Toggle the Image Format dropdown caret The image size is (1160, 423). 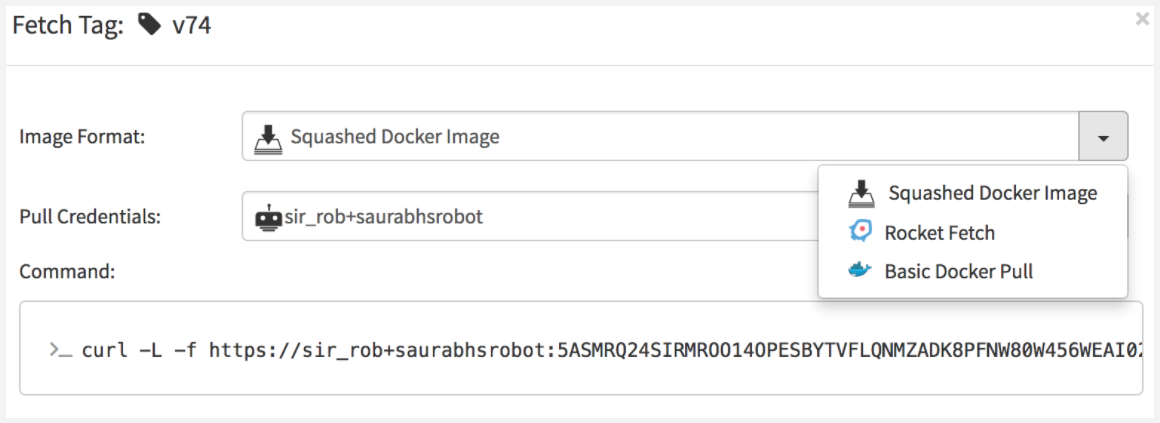click(x=1103, y=136)
